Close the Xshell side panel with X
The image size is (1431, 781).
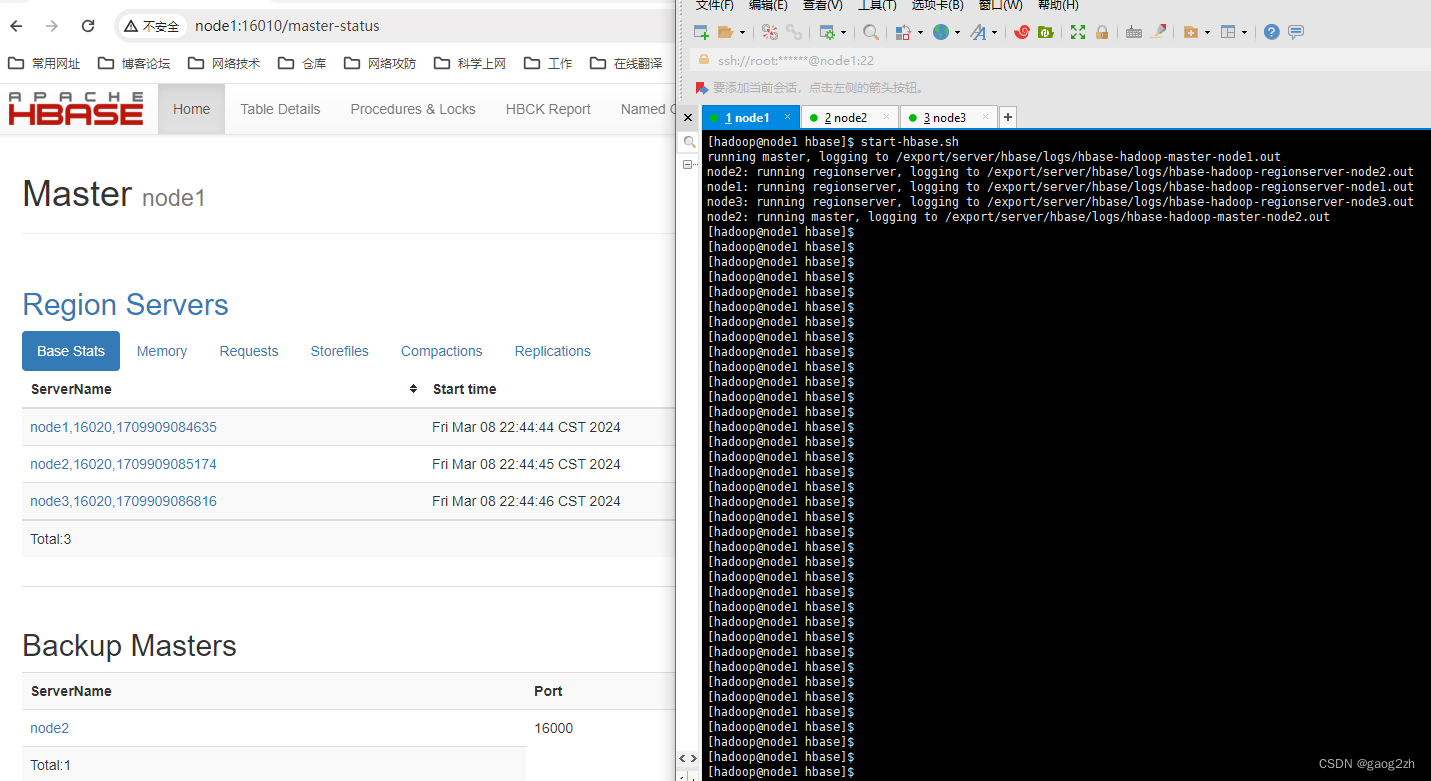click(x=688, y=118)
